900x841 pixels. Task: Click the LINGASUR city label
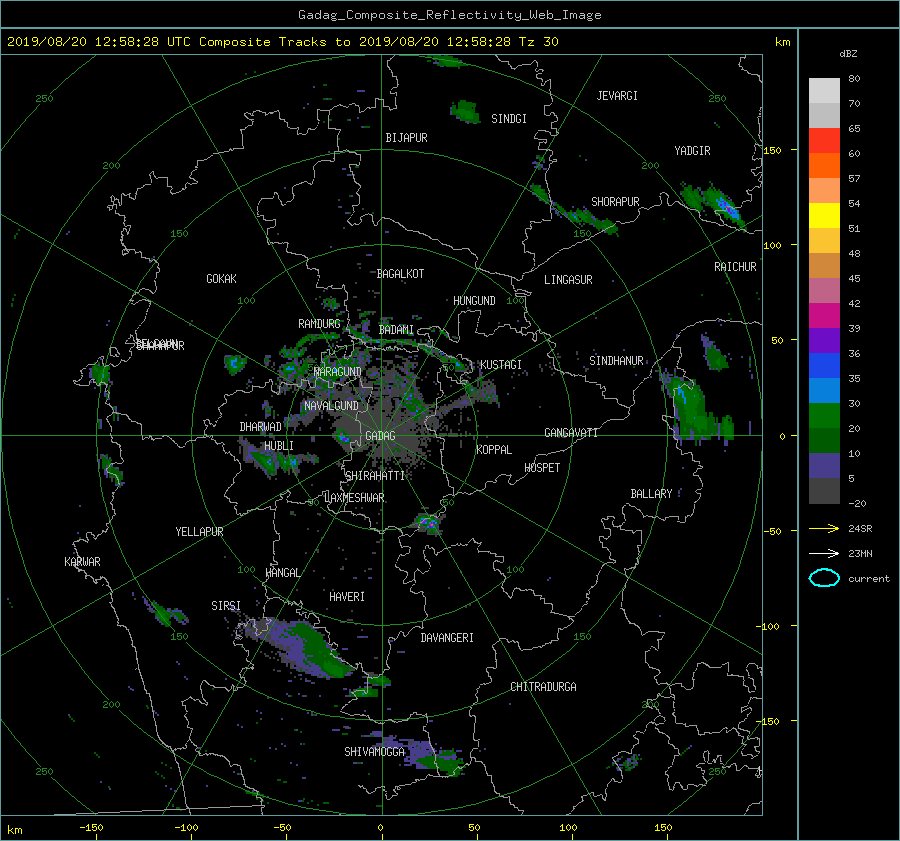tap(568, 280)
